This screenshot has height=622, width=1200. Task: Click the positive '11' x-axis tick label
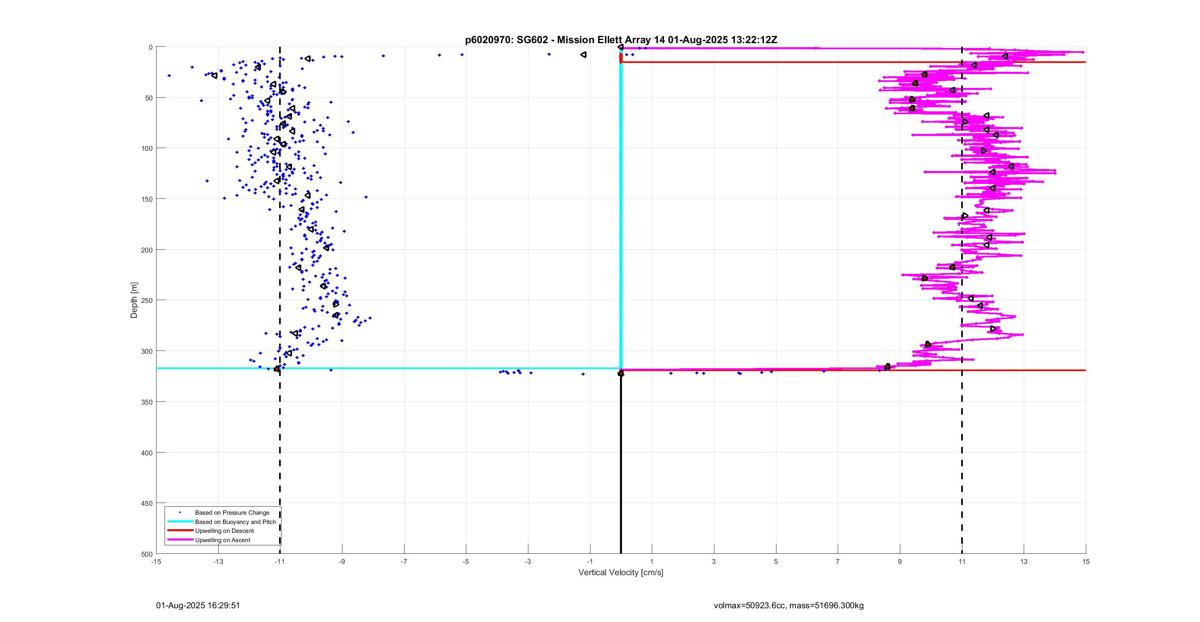click(962, 562)
